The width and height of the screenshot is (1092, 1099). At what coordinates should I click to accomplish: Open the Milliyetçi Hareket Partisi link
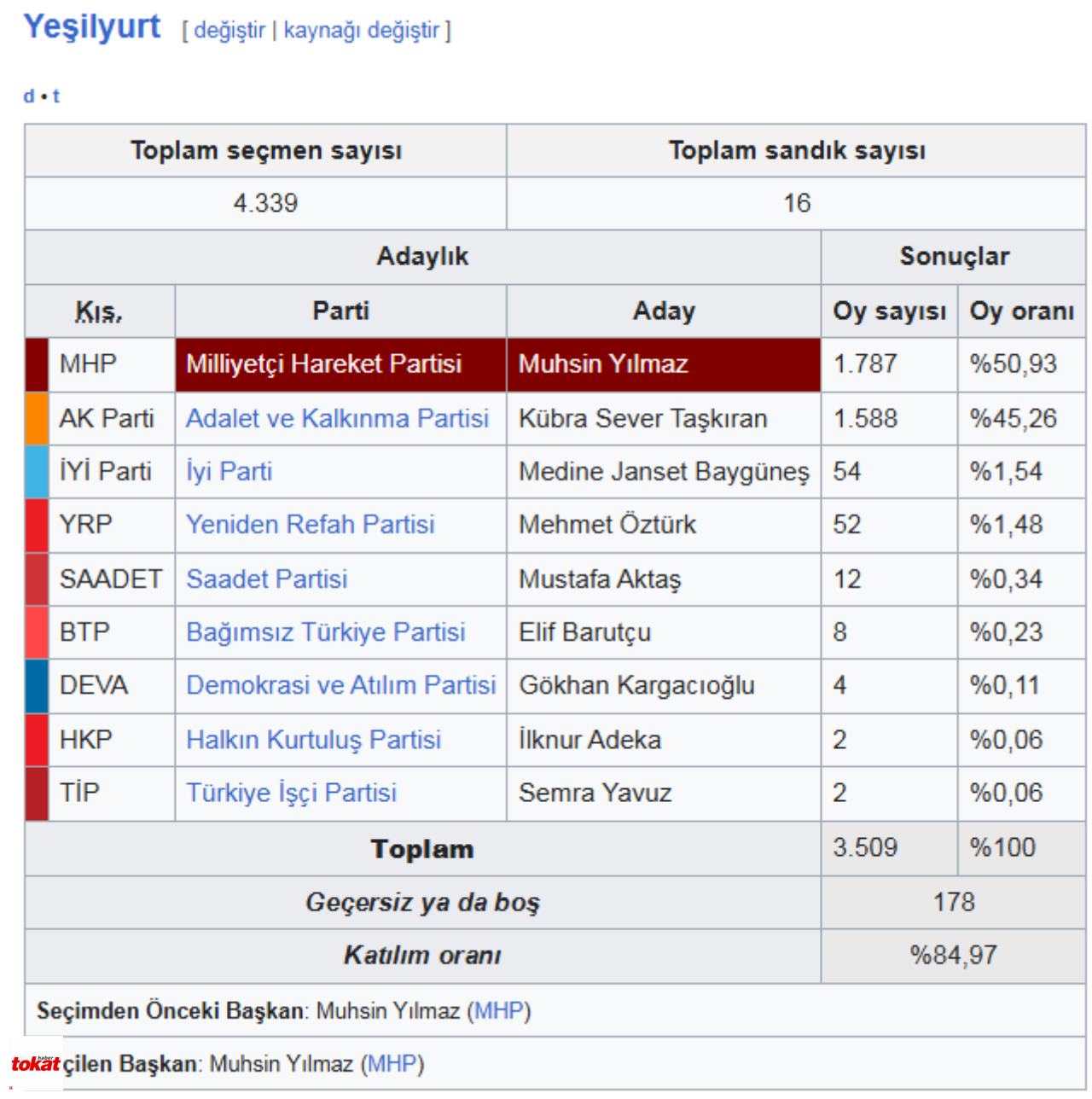click(324, 364)
